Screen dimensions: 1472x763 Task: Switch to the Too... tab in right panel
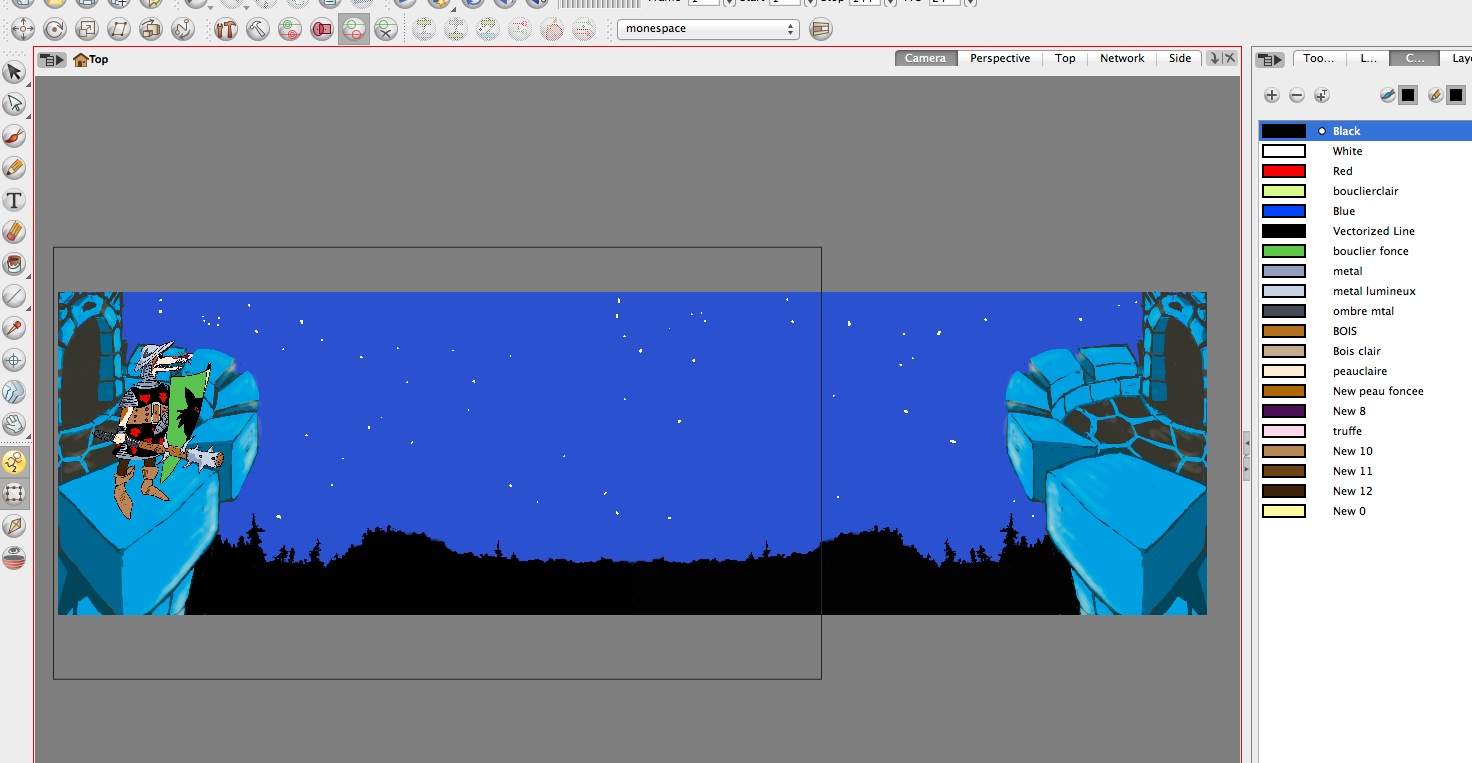(1318, 58)
